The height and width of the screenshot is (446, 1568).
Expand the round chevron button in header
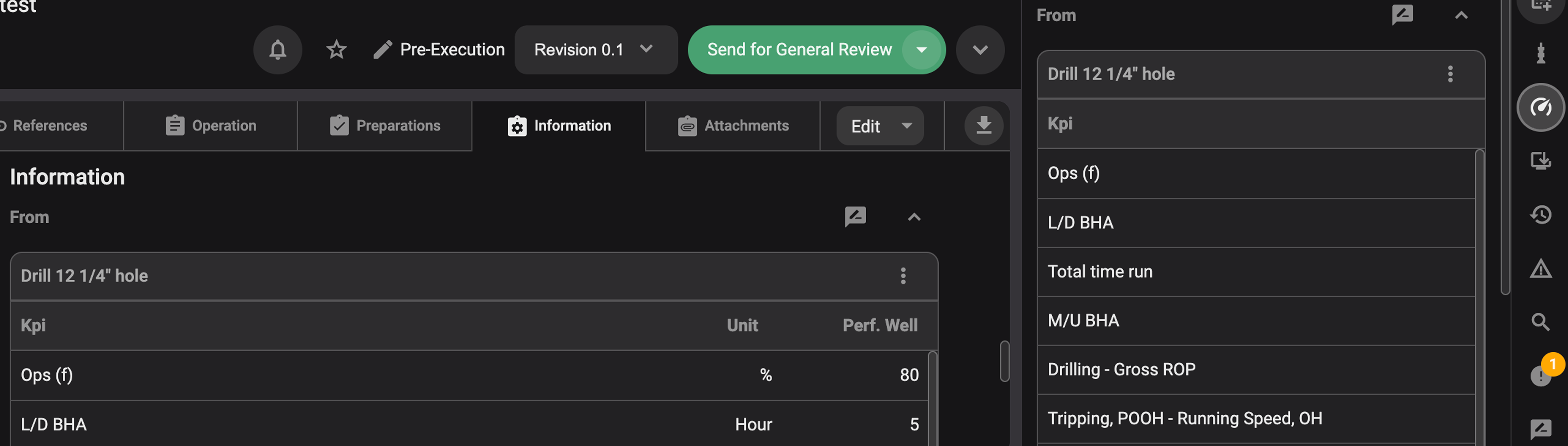tap(979, 49)
